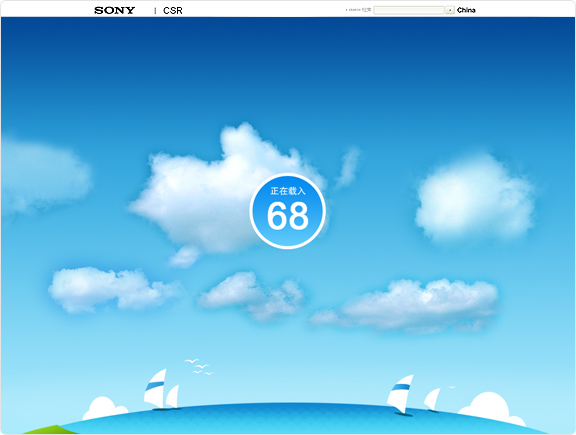Click the small sailboat on the right
Image resolution: width=576 pixels, height=435 pixels.
(433, 400)
